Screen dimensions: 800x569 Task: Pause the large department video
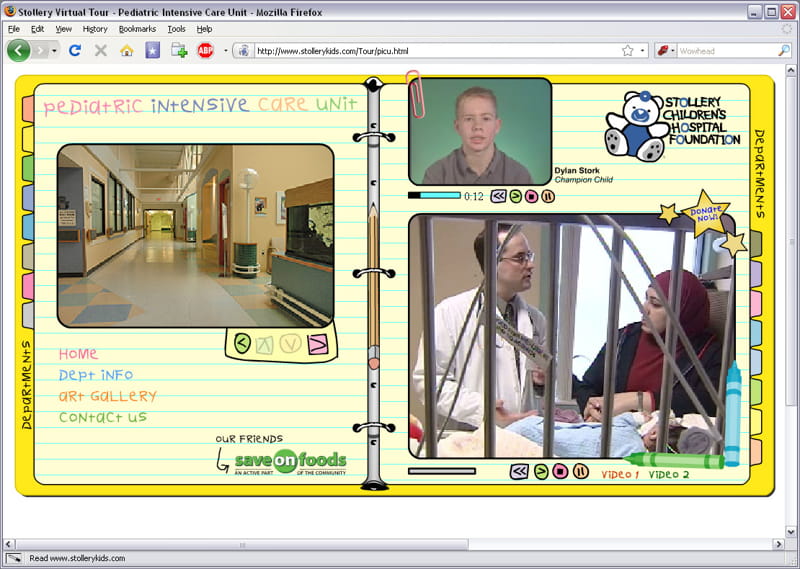[580, 472]
